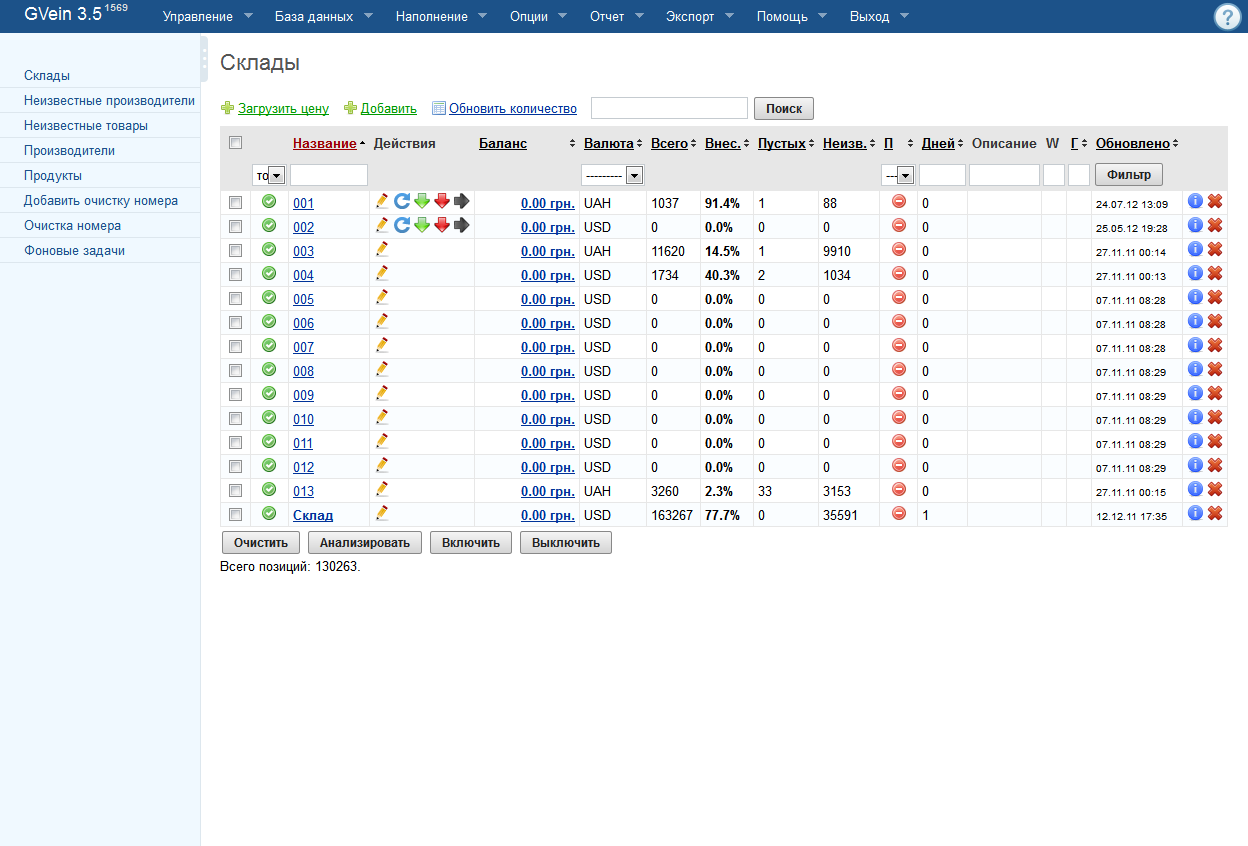Open the Экспорт menu
The image size is (1248, 846).
click(x=699, y=17)
